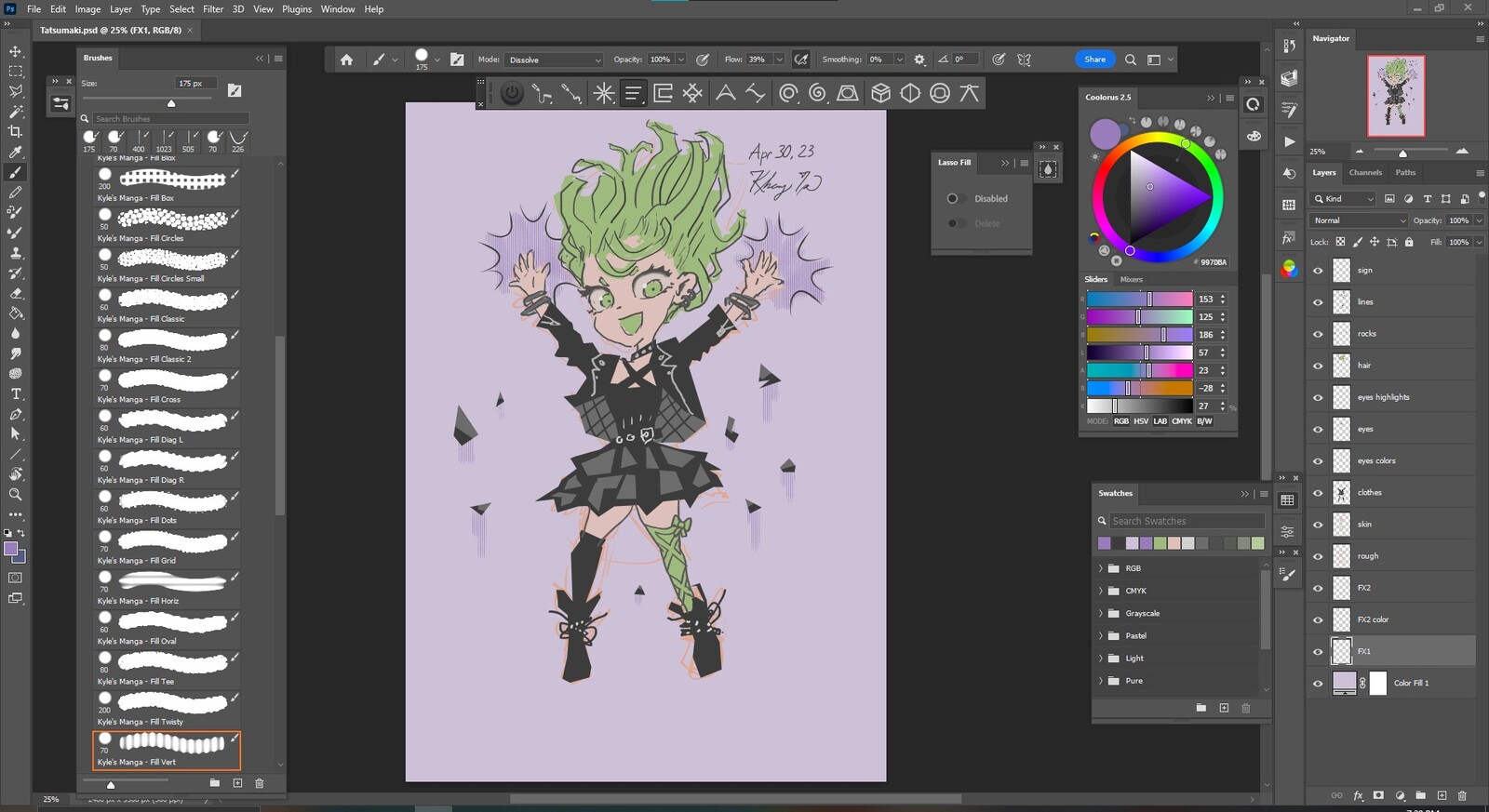Delete layer using trash icon
This screenshot has width=1489, height=812.
(x=1462, y=795)
